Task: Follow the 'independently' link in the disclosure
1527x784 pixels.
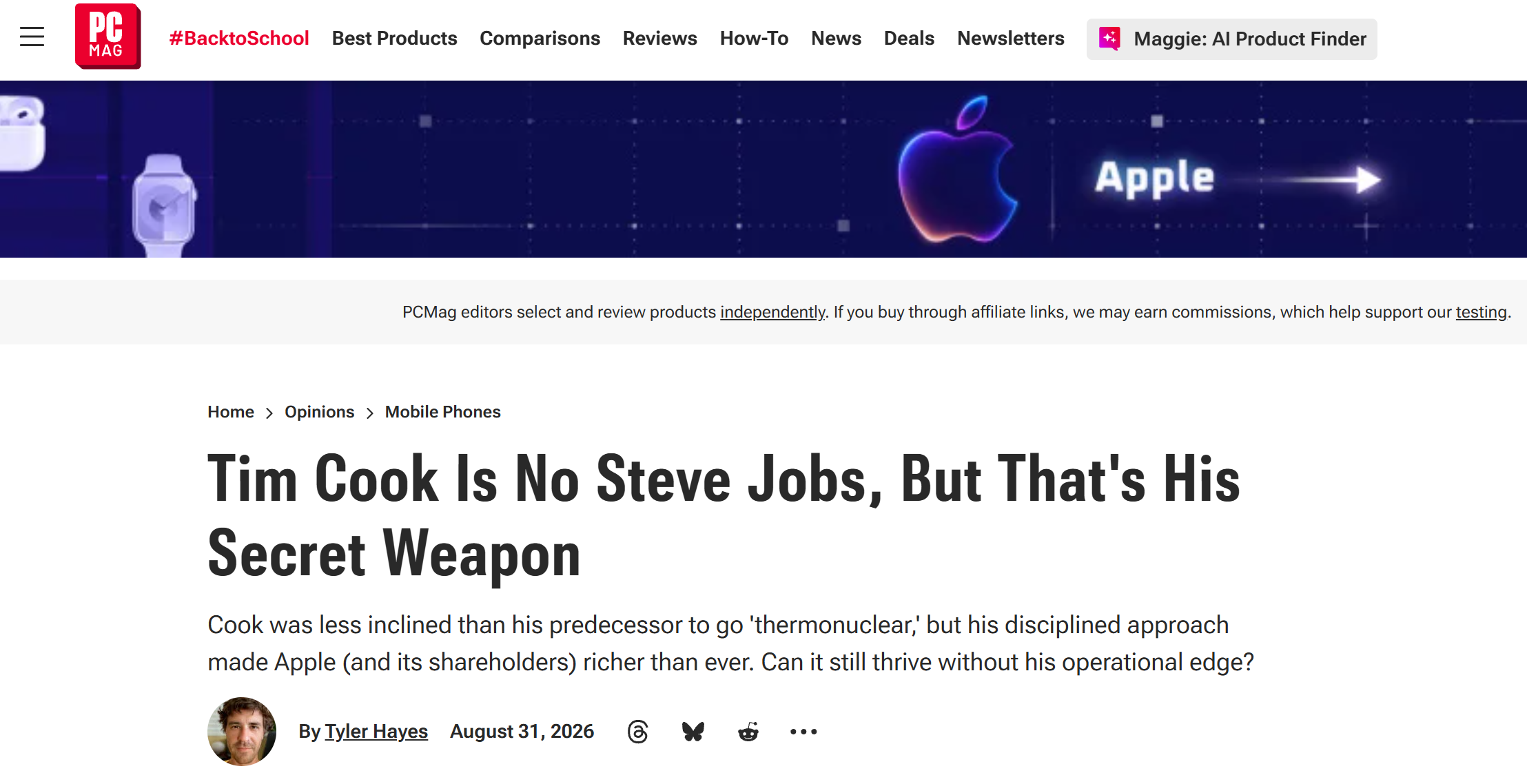Action: coord(772,312)
